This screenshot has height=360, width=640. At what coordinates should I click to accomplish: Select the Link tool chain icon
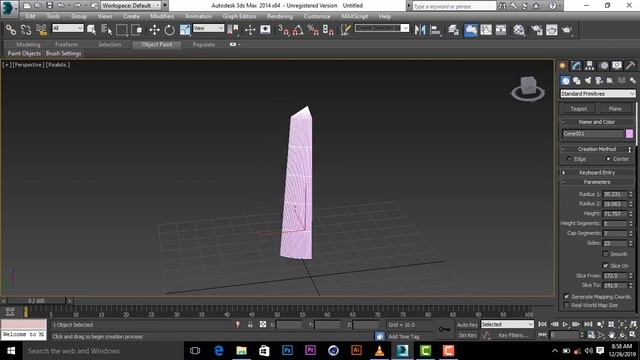coord(11,30)
